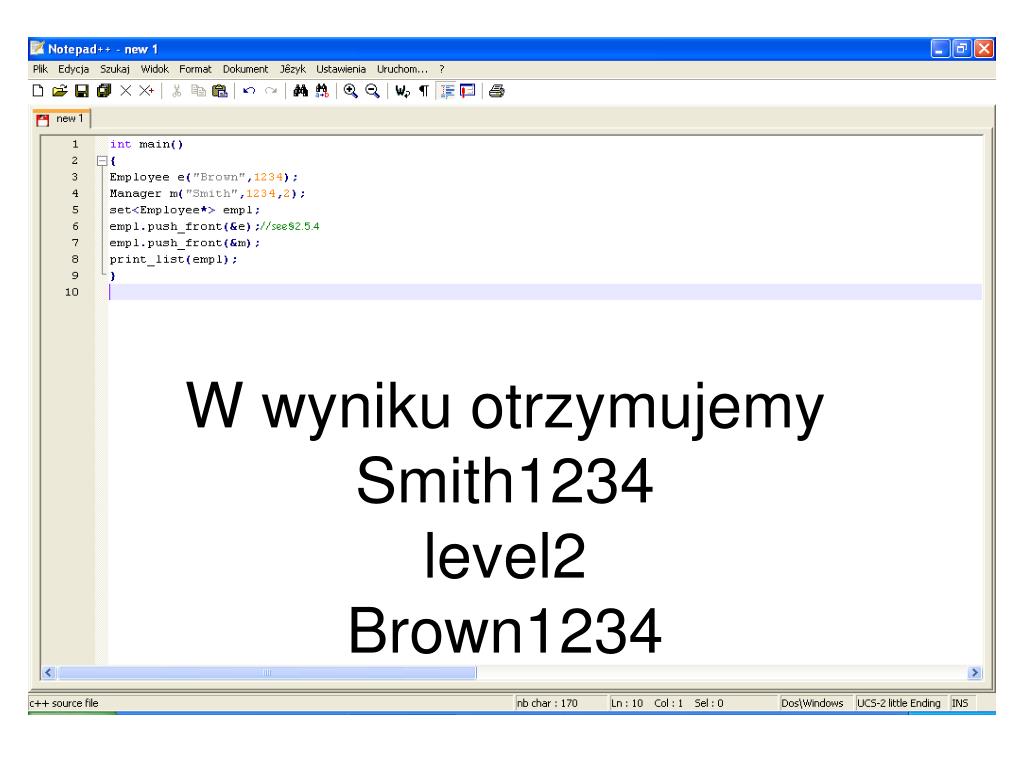Screen dimensions: 1024x768
Task: Click the highlighted empty line 10
Action: (x=545, y=292)
